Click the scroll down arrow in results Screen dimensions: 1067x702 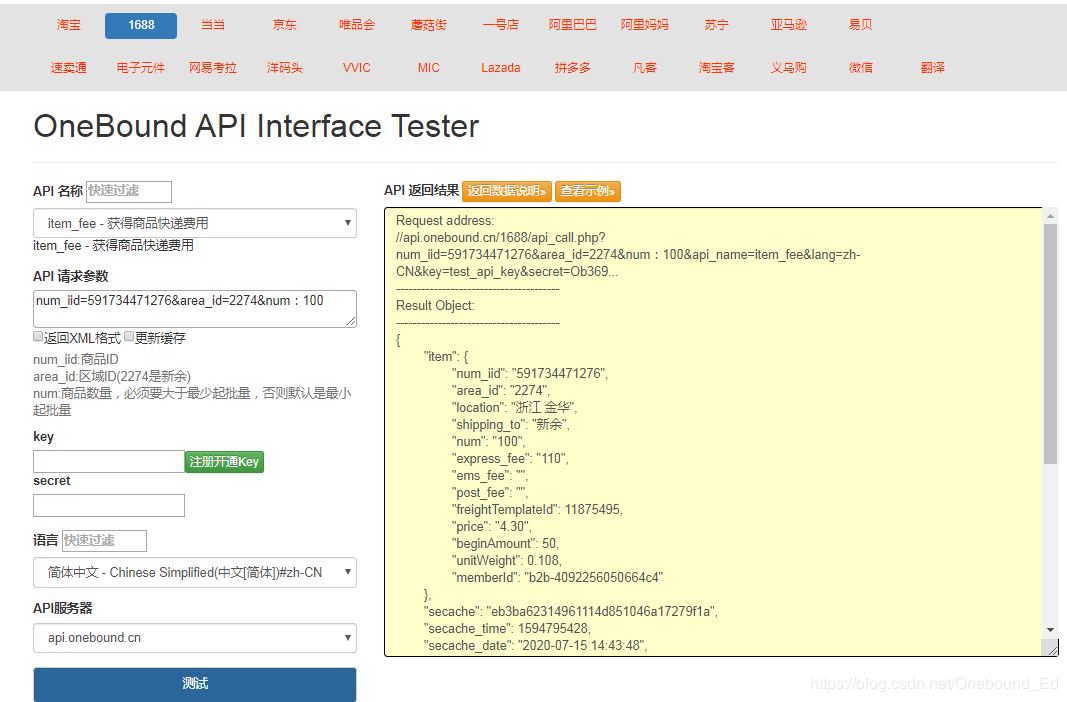click(x=1050, y=629)
